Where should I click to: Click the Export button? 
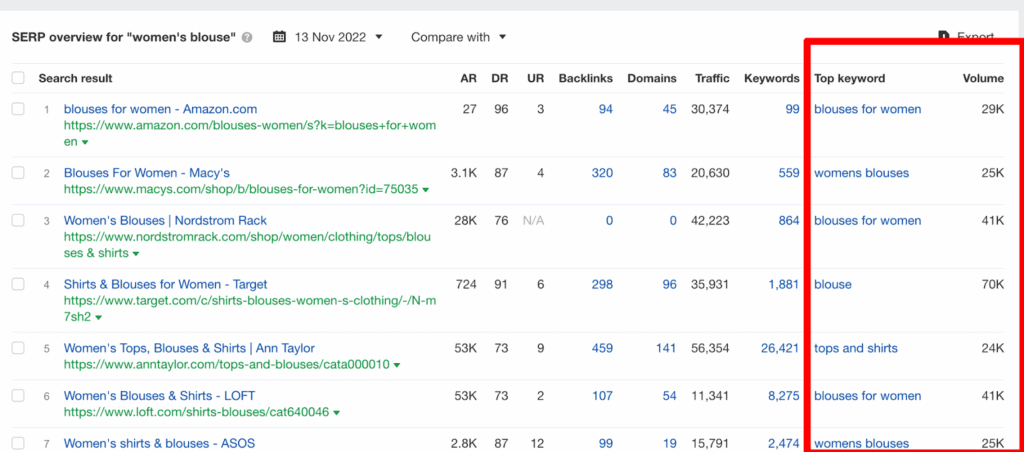pyautogui.click(x=967, y=37)
